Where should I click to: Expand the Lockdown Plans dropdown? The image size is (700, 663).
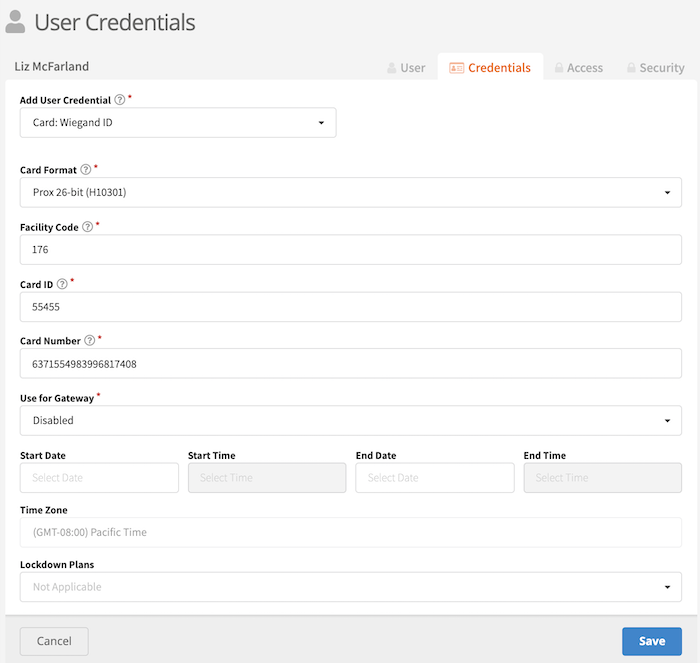coord(350,587)
